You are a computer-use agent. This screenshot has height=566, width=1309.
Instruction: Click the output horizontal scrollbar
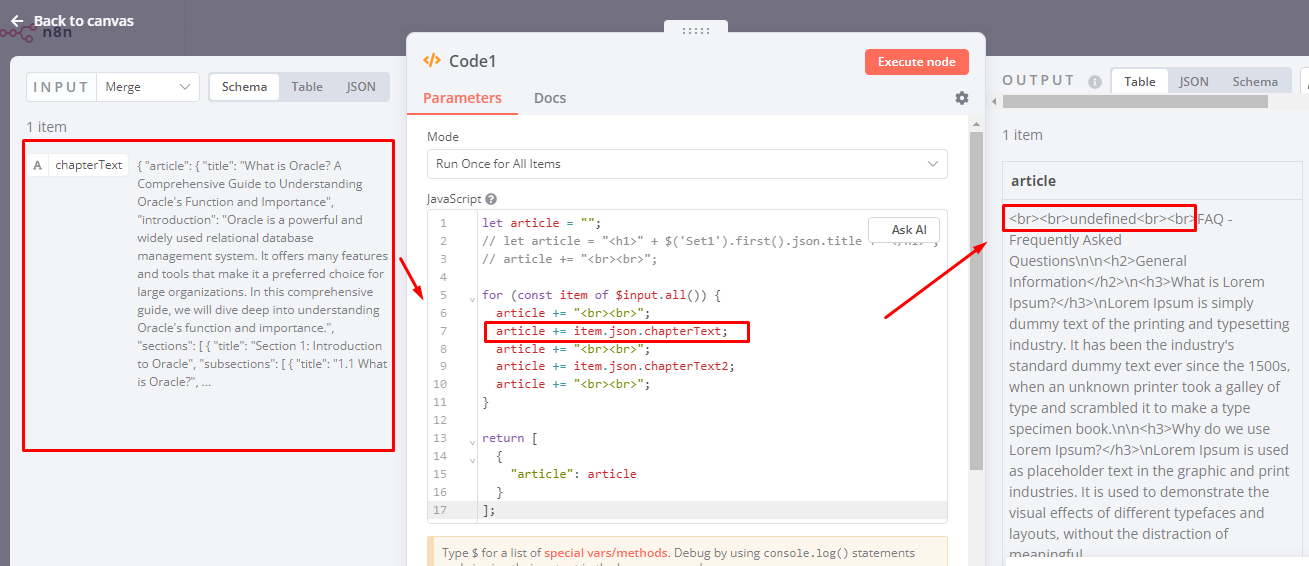pos(1135,101)
